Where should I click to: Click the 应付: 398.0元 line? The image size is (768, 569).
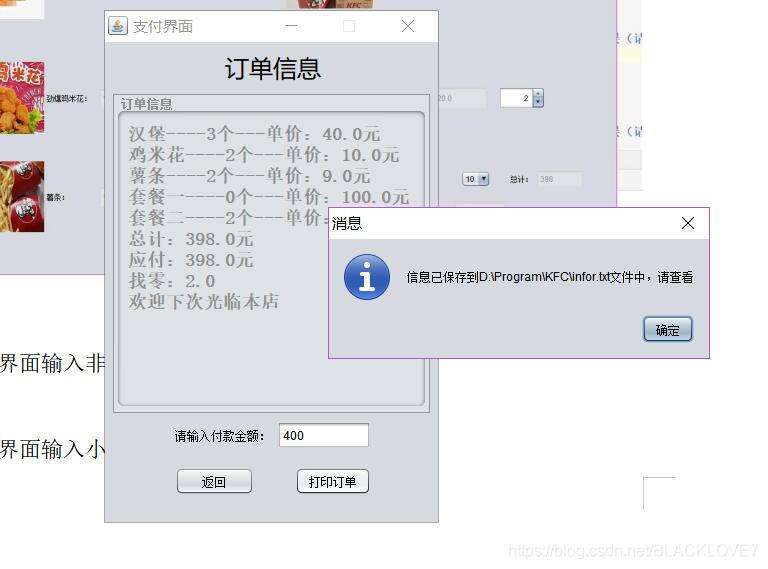pos(191,260)
